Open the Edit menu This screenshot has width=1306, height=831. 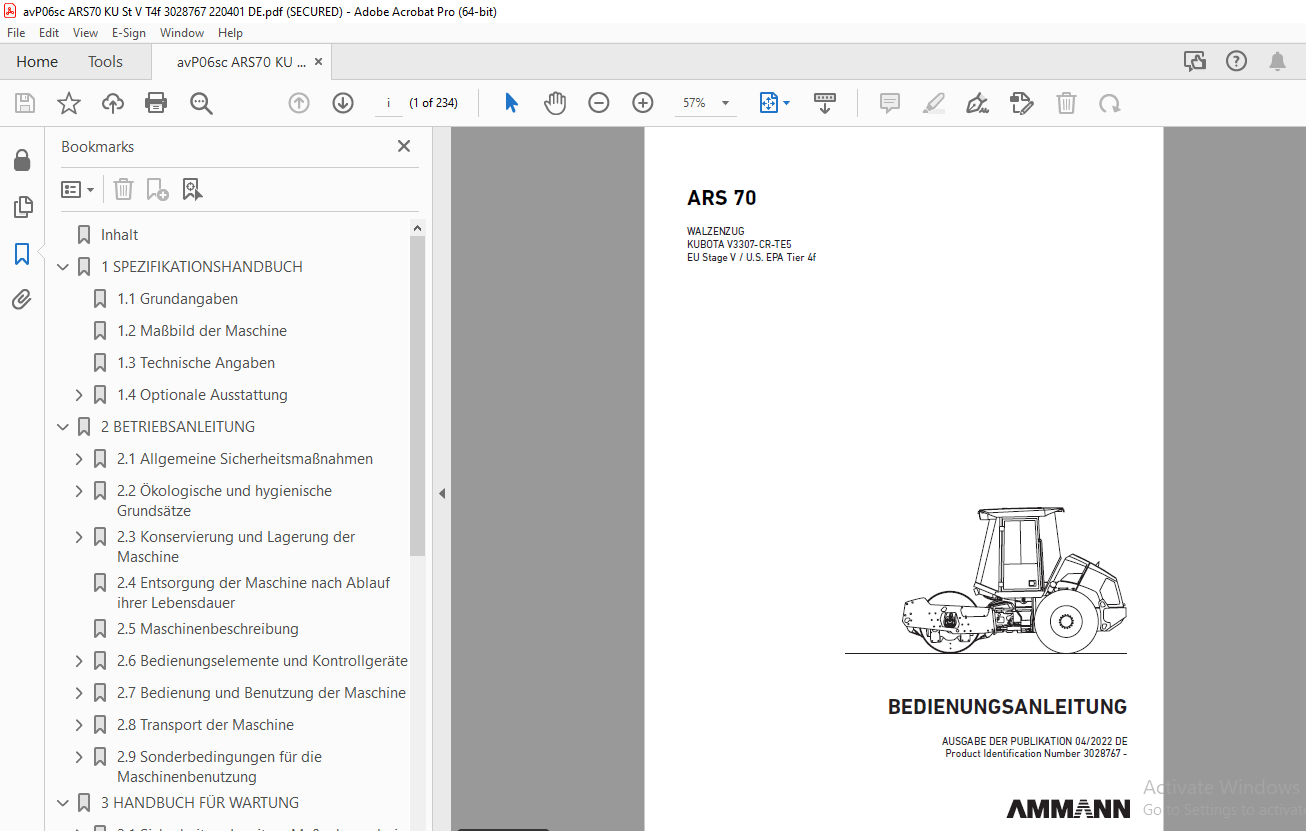[49, 33]
